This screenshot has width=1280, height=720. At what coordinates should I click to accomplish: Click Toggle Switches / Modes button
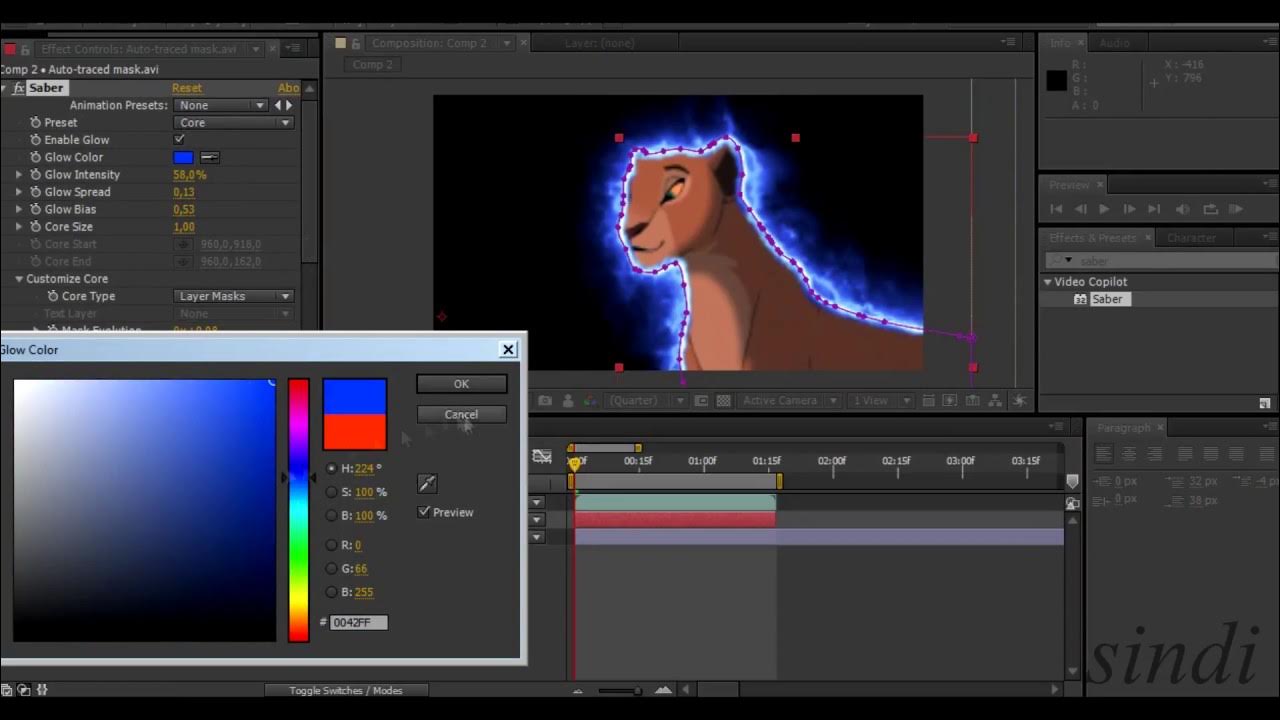(346, 690)
